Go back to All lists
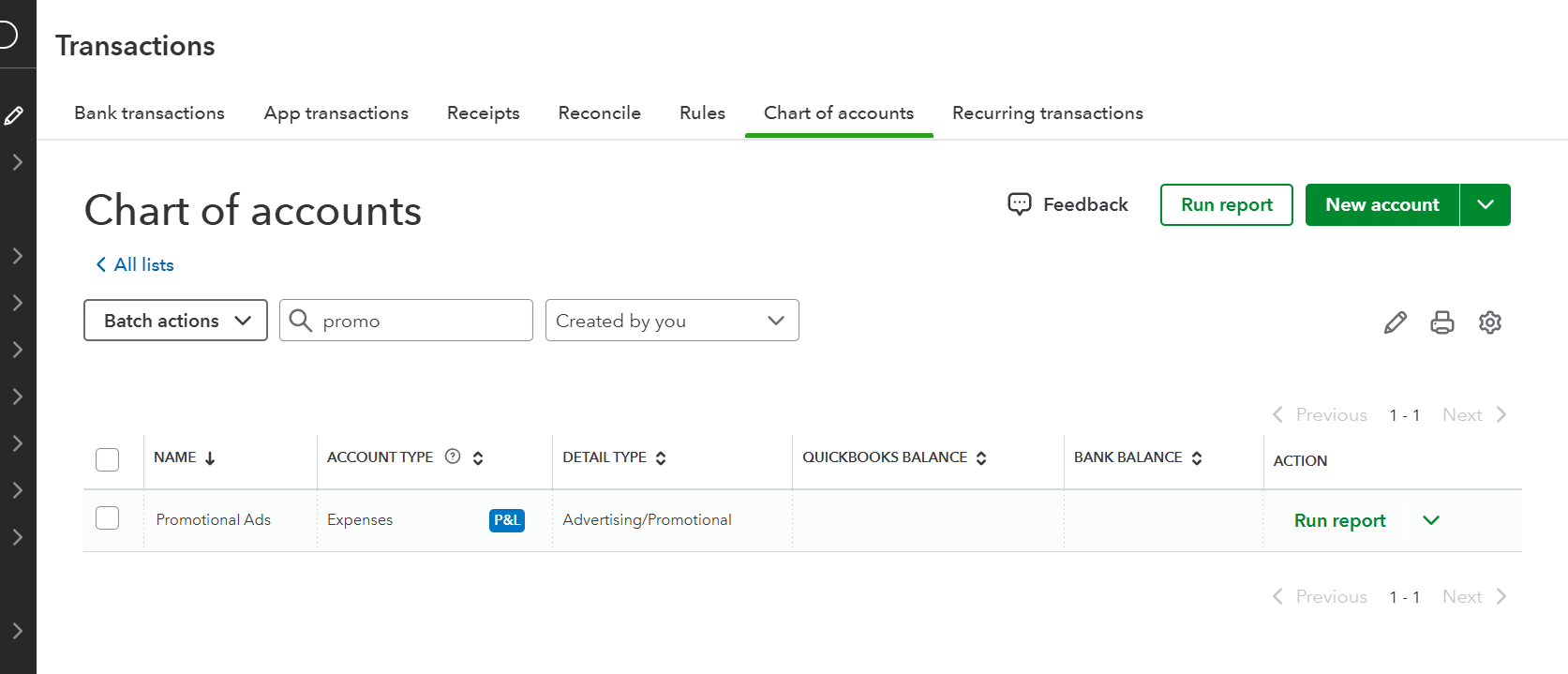Image resolution: width=1568 pixels, height=674 pixels. pos(135,264)
